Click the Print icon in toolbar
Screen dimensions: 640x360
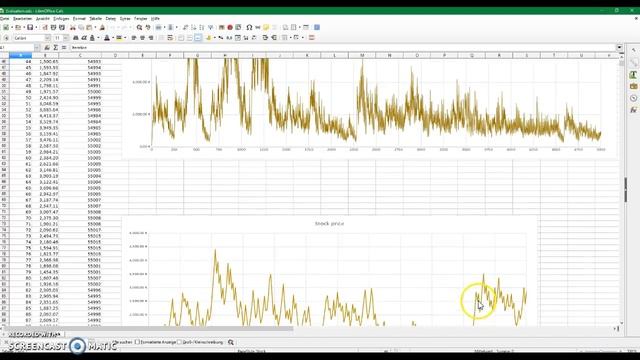[x=53, y=27]
